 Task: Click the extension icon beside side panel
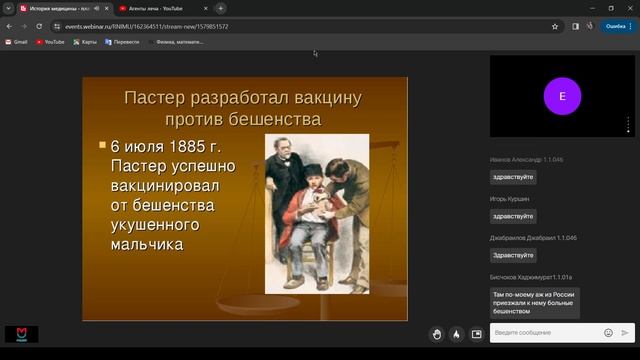click(590, 27)
